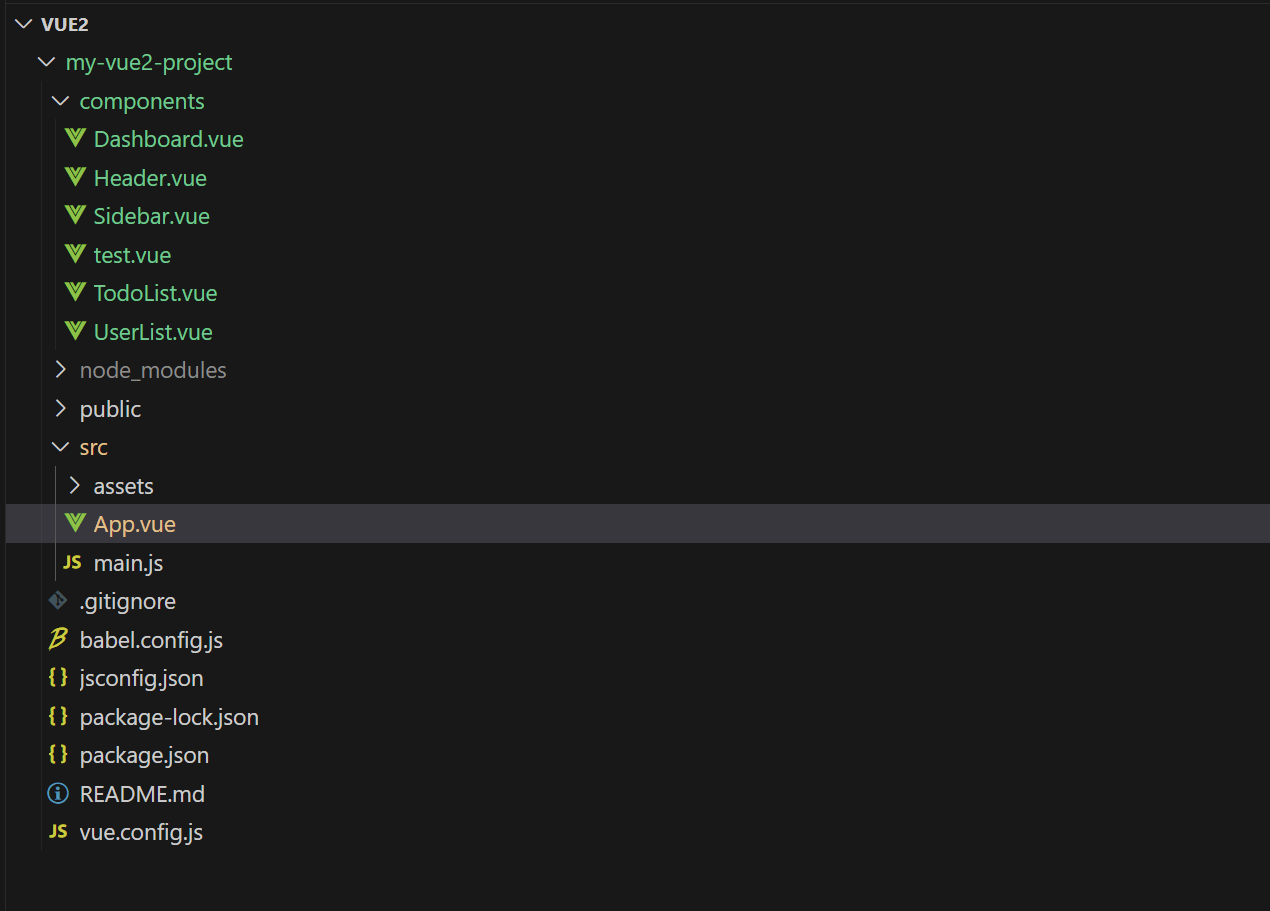Open package.json in the editor

pyautogui.click(x=144, y=755)
